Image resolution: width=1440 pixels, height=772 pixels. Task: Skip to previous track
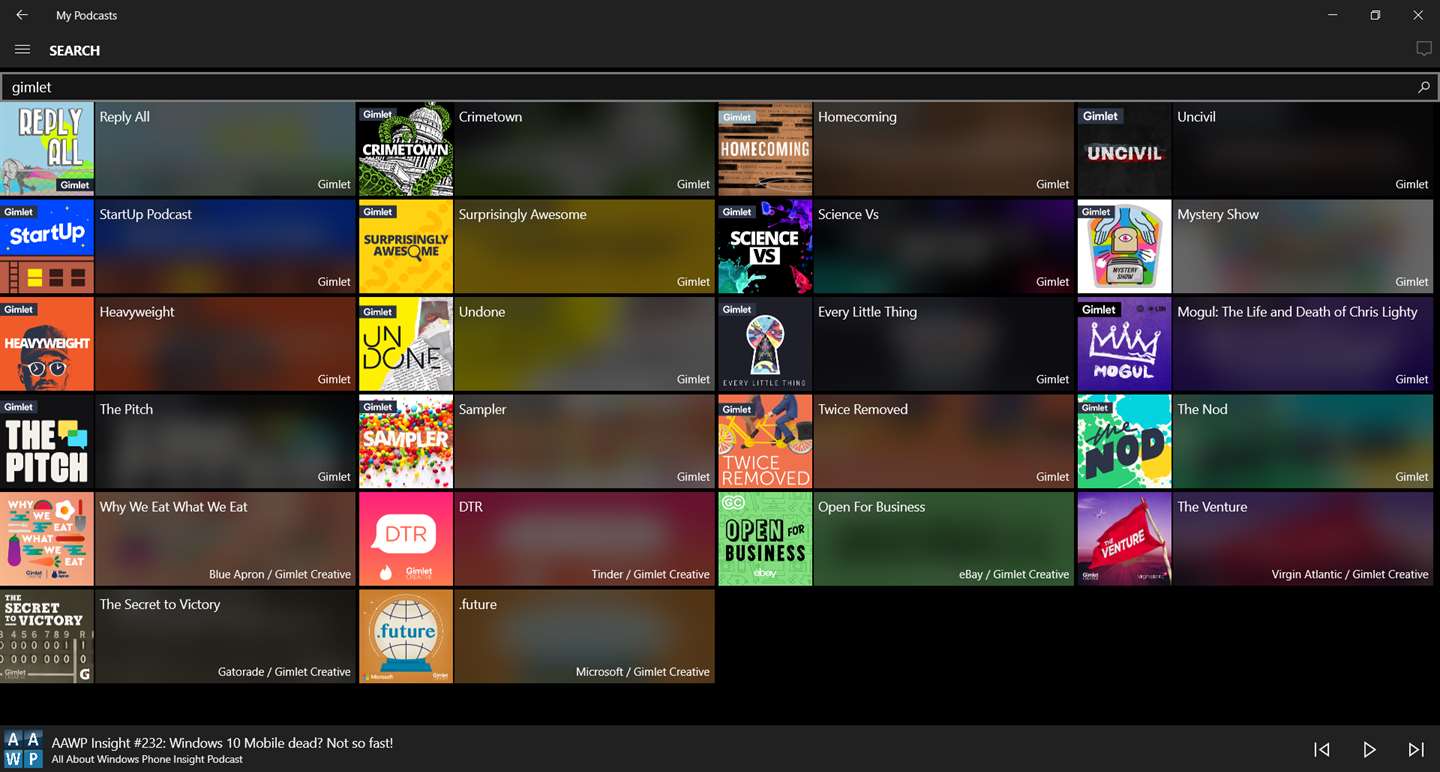[1321, 750]
